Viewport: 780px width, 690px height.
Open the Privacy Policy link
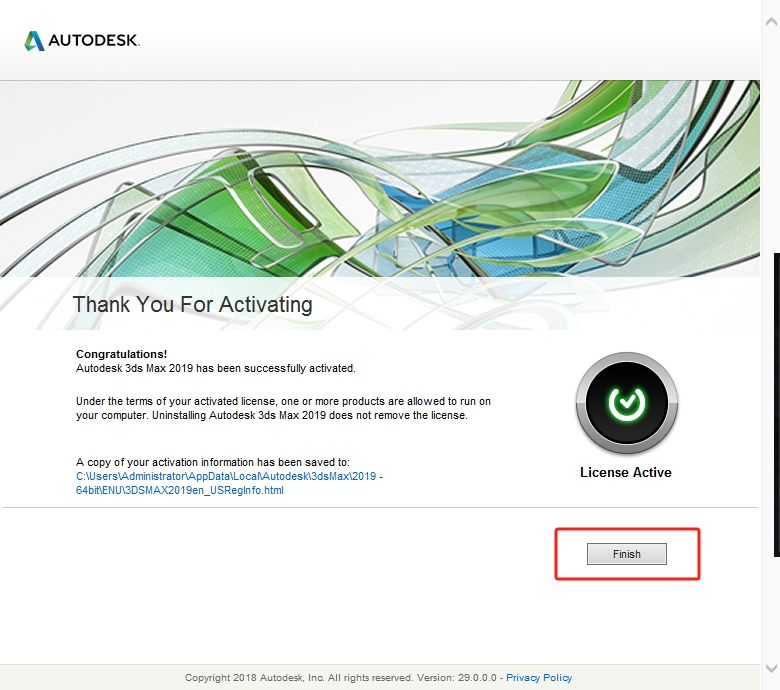539,678
